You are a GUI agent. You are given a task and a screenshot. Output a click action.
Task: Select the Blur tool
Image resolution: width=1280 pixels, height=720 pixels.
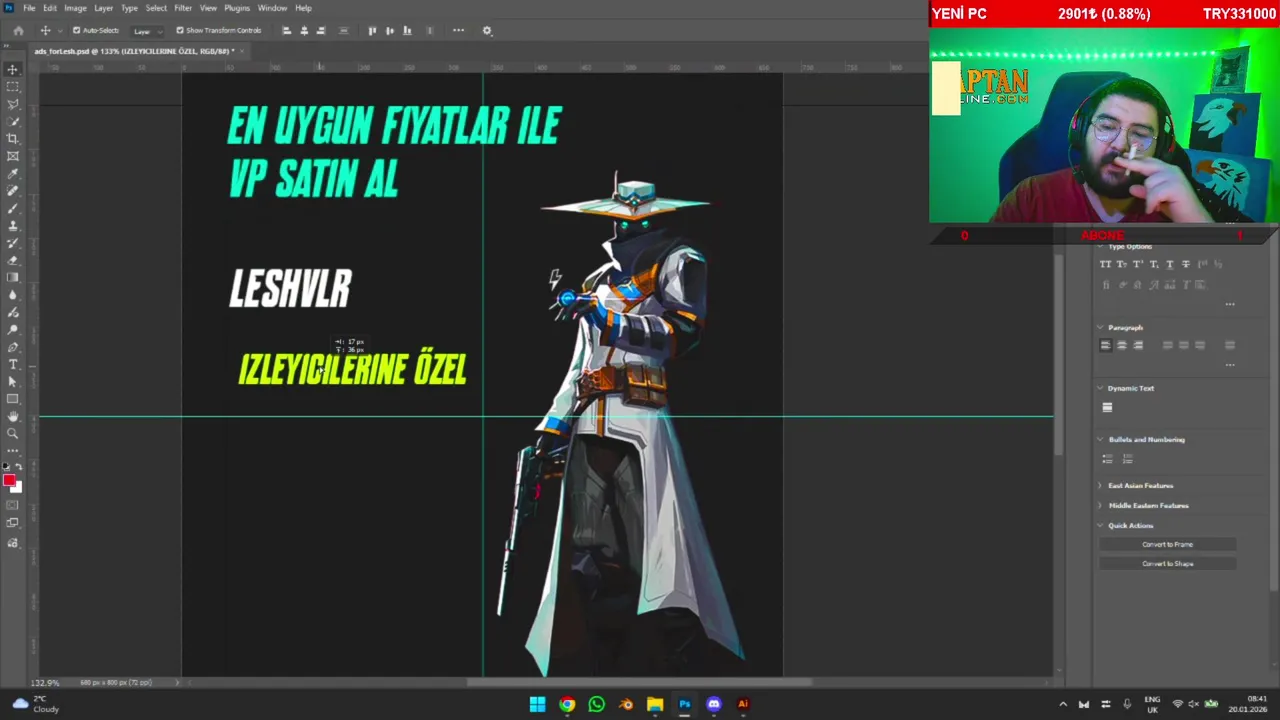click(13, 295)
